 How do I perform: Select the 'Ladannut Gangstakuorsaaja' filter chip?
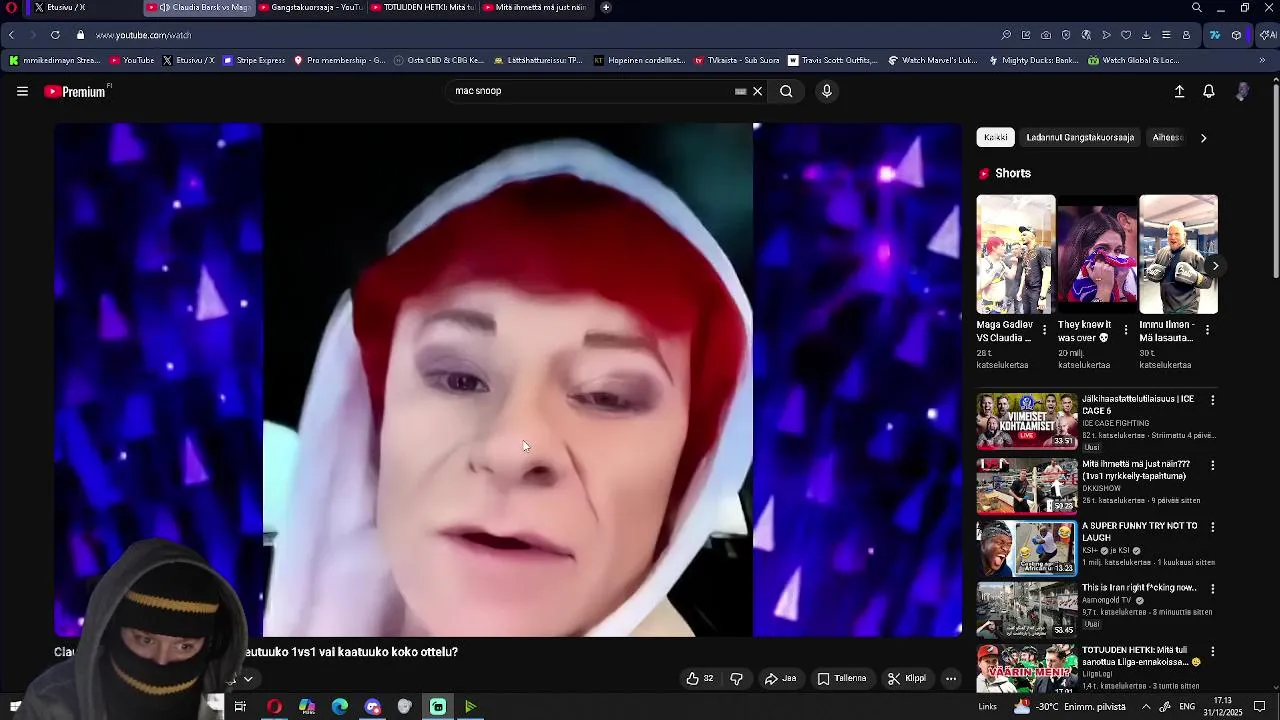1080,137
